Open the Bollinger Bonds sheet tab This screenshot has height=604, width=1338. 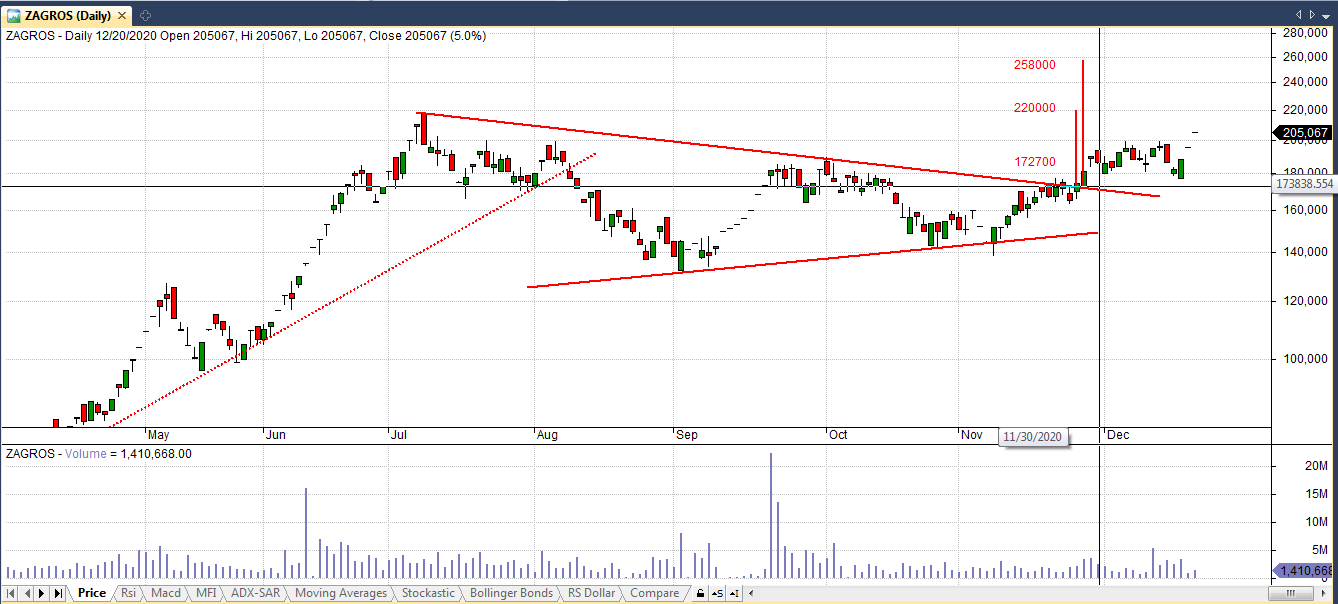(x=510, y=593)
